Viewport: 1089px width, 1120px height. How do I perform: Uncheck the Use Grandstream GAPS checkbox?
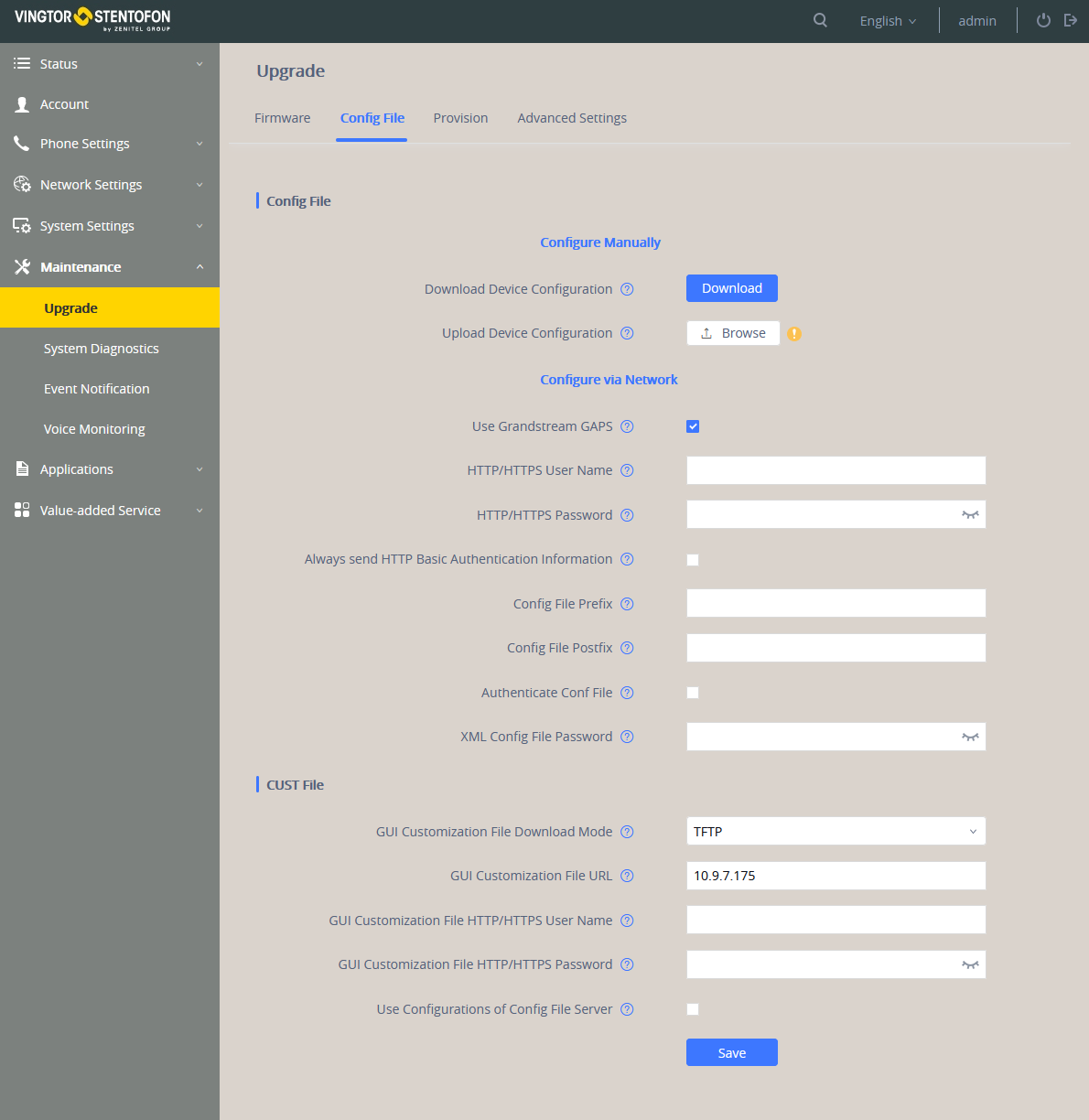pos(693,426)
